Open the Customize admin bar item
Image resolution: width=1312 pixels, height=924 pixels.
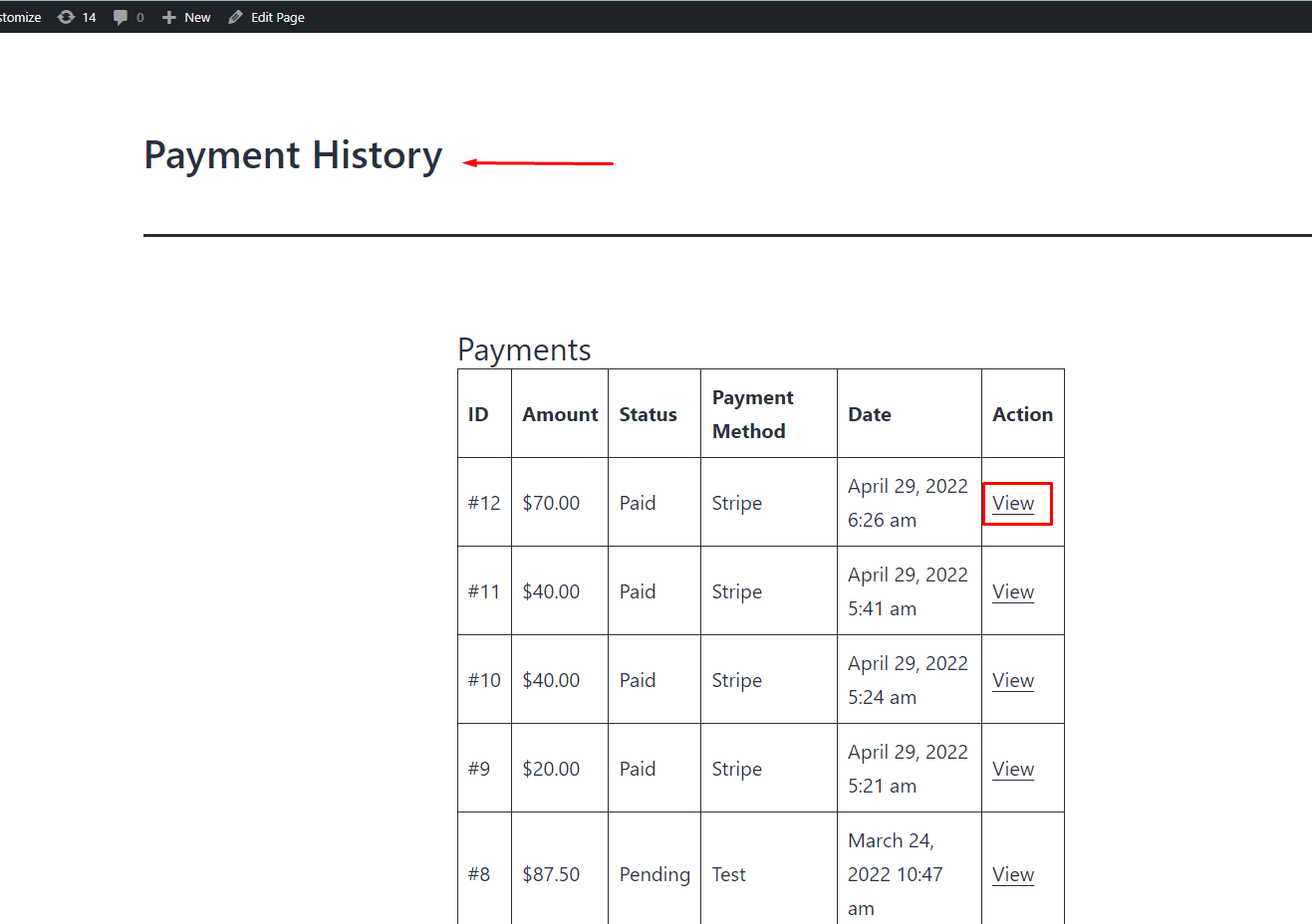point(20,17)
